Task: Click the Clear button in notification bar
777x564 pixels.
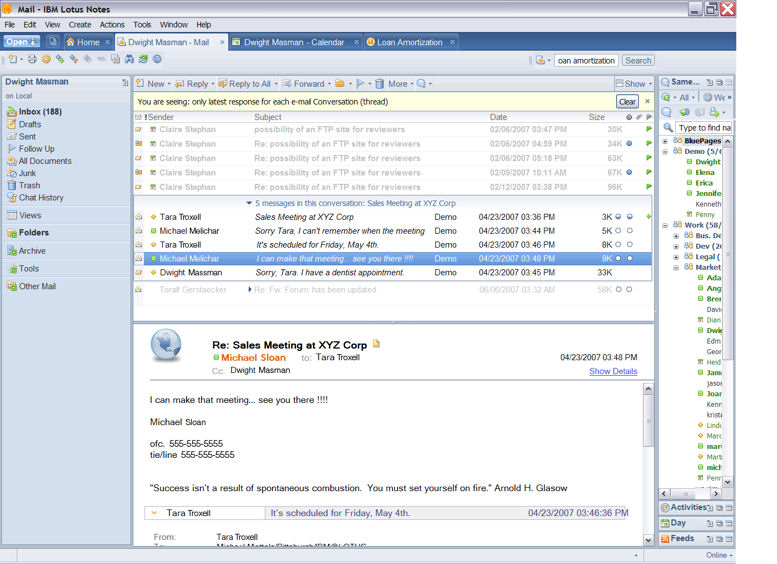Action: point(627,102)
